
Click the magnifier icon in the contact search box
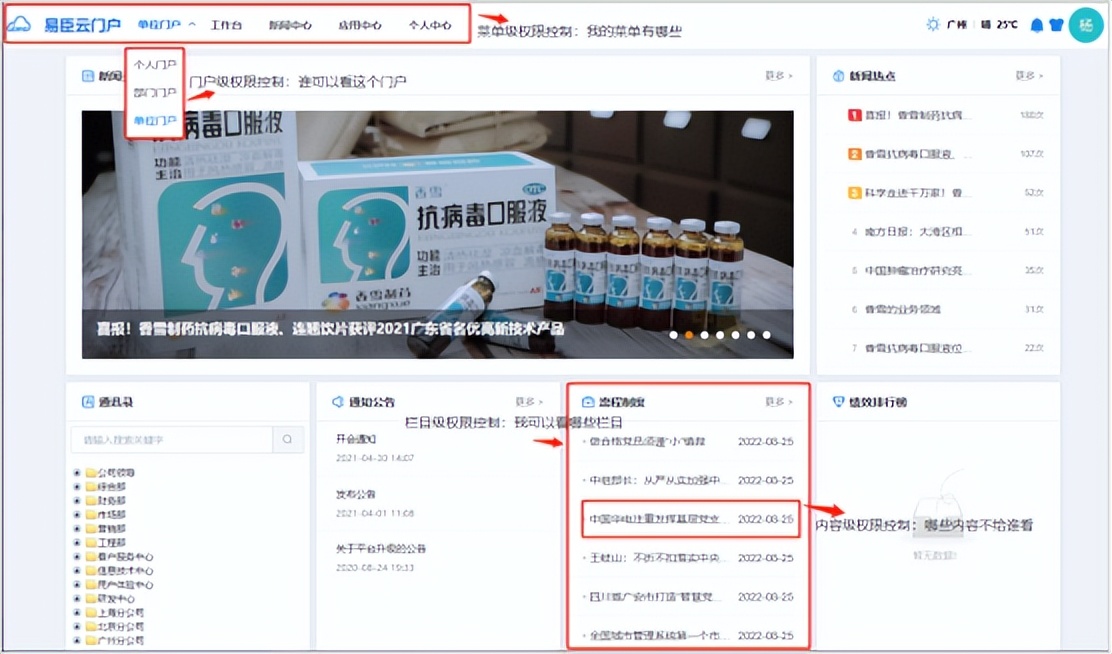[x=288, y=440]
